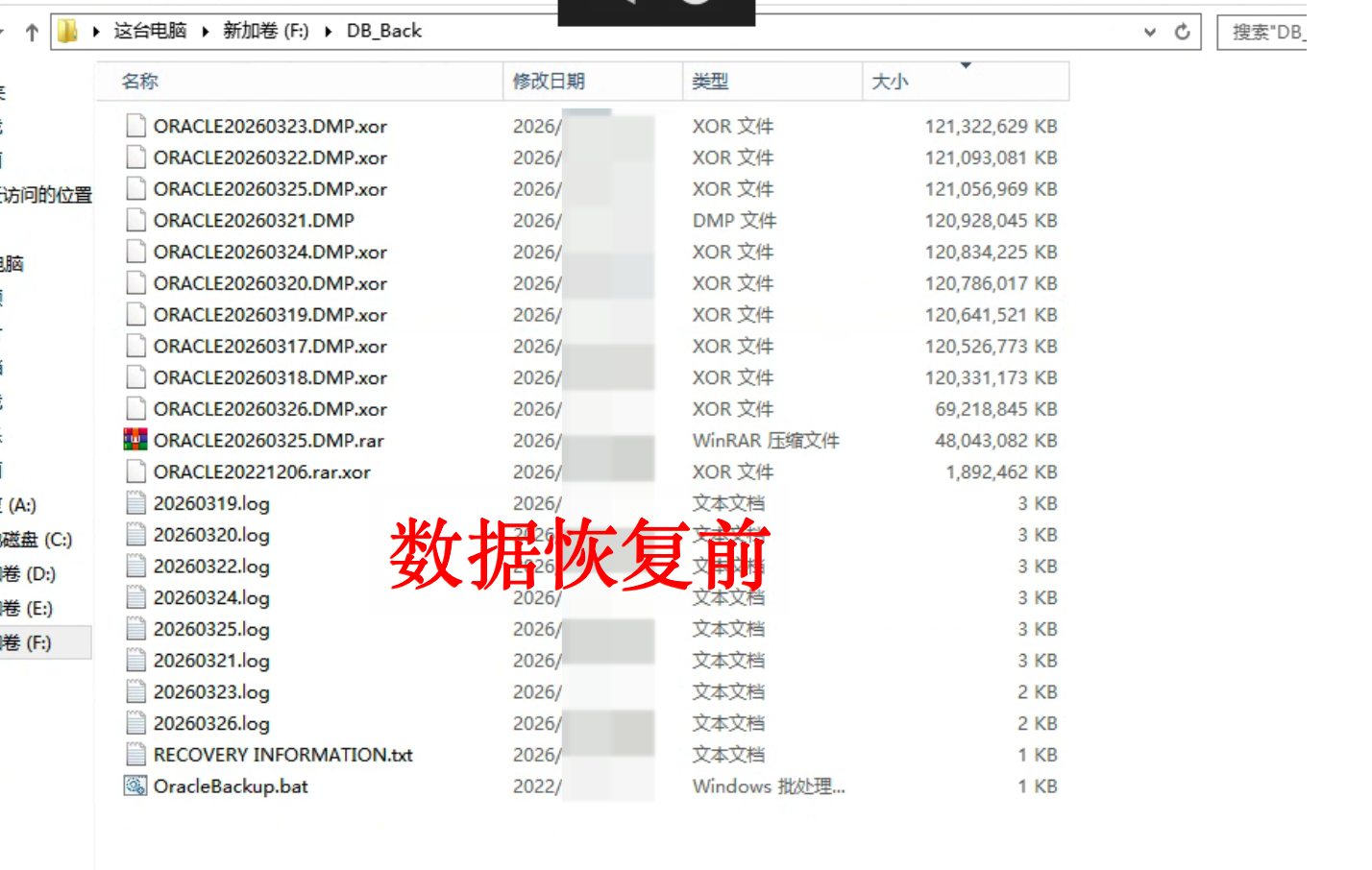Click the refresh icon in the address bar

click(1183, 32)
